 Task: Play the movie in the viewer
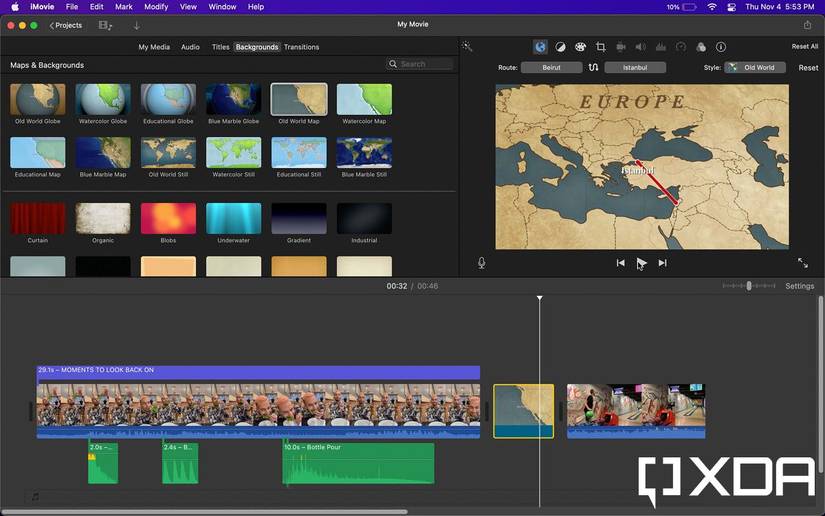(x=641, y=262)
